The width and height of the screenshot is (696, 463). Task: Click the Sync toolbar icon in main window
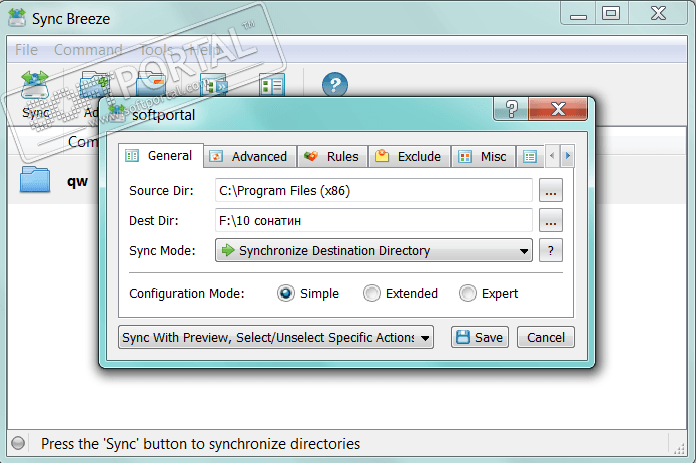pyautogui.click(x=35, y=85)
